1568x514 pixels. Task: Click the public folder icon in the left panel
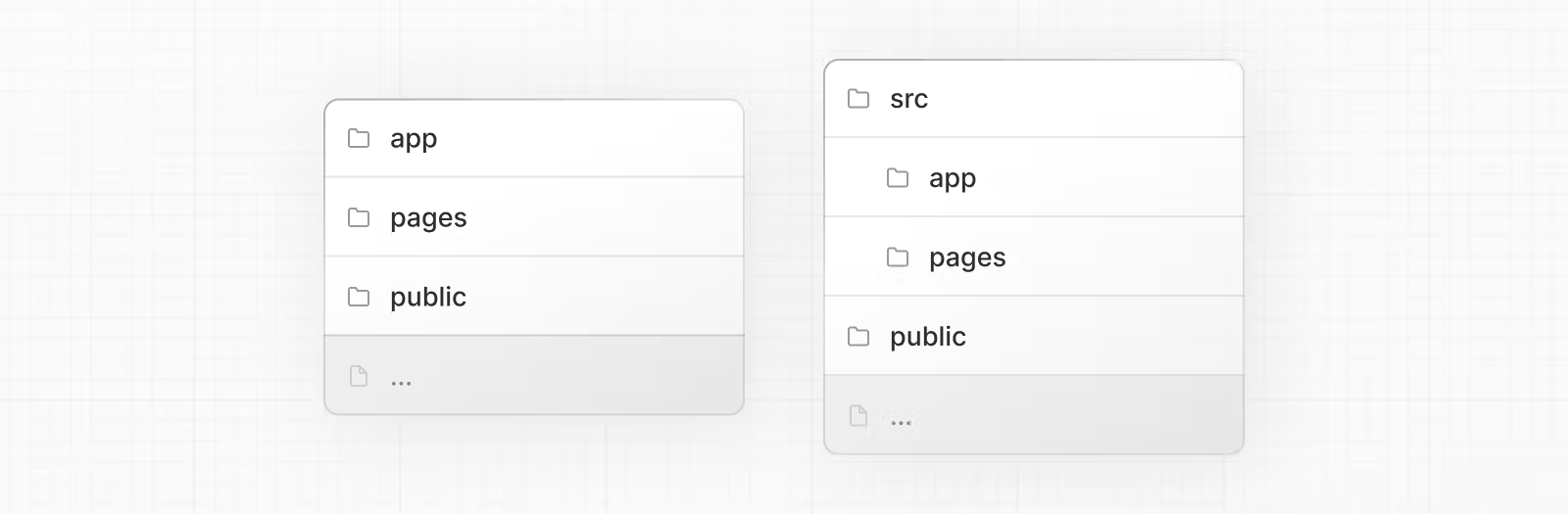pyautogui.click(x=359, y=297)
